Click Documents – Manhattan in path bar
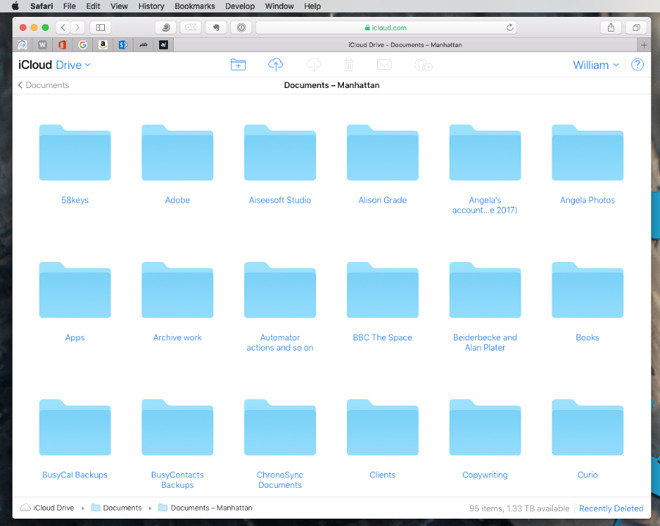Image resolution: width=660 pixels, height=526 pixels. [x=205, y=508]
